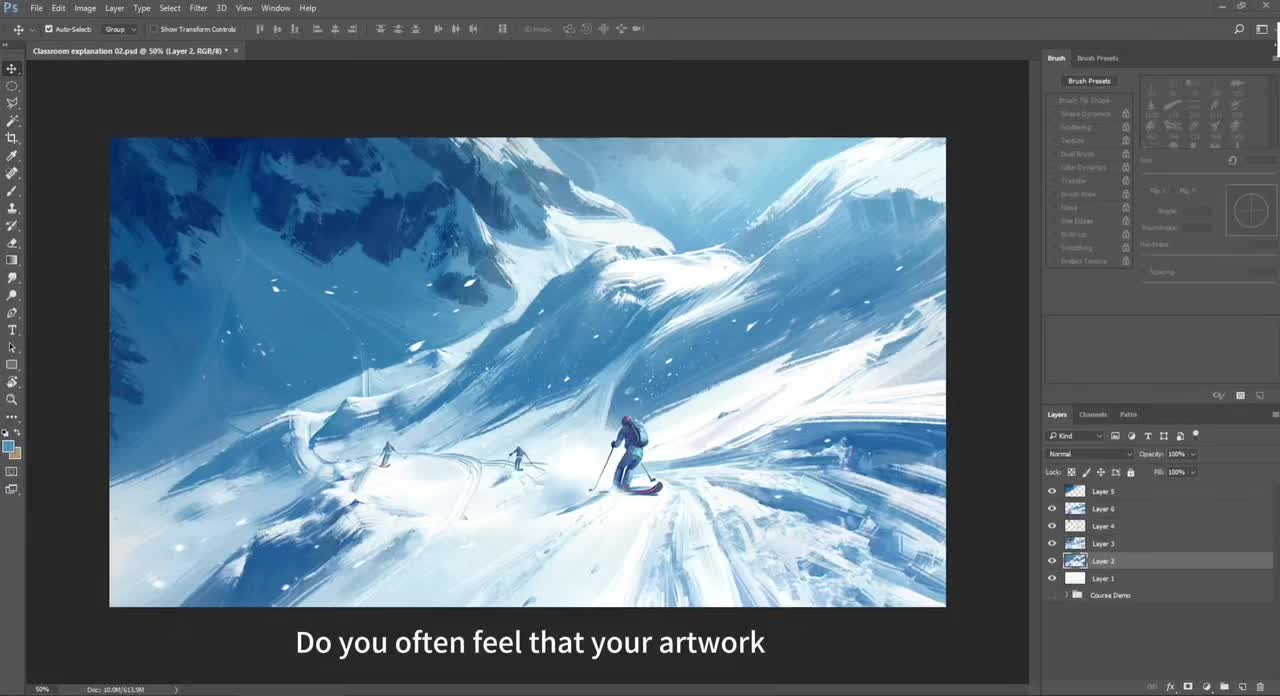Screen dimensions: 1280x696
Task: Select the Hand tool
Action: point(12,382)
